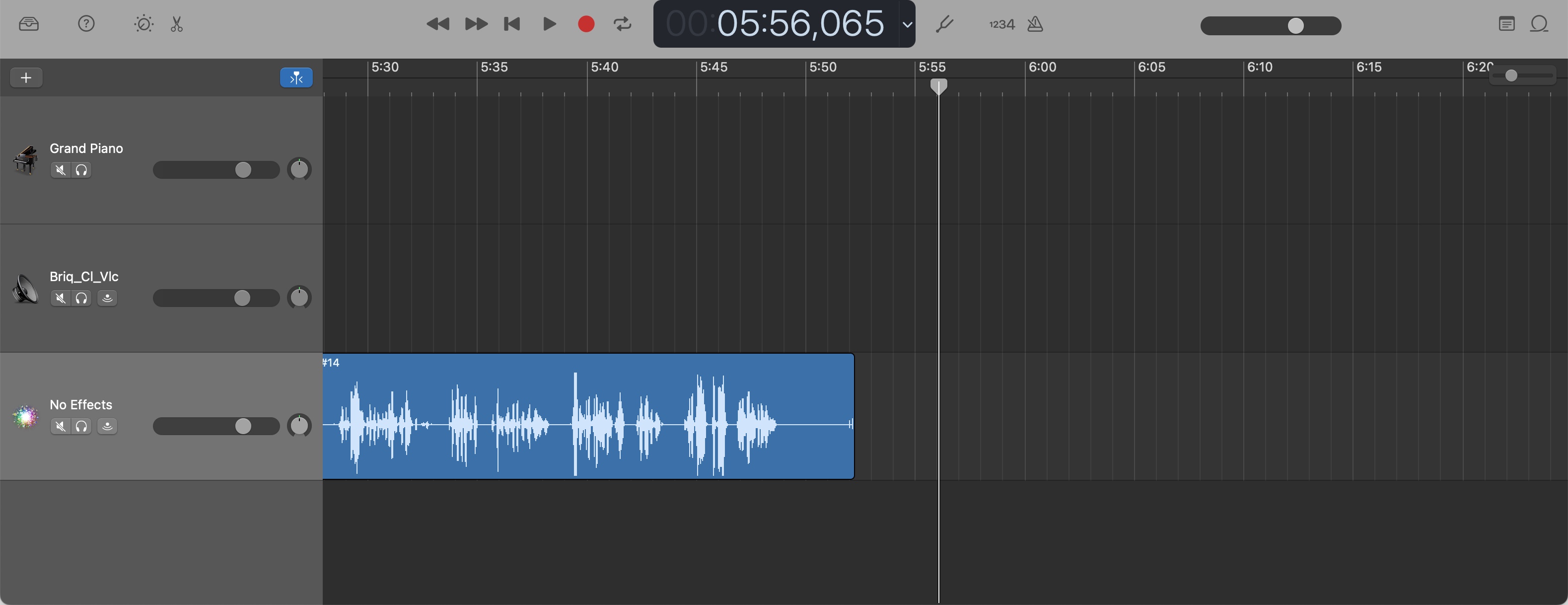This screenshot has width=1568, height=605.
Task: Toggle the metronome click
Action: coord(1035,24)
